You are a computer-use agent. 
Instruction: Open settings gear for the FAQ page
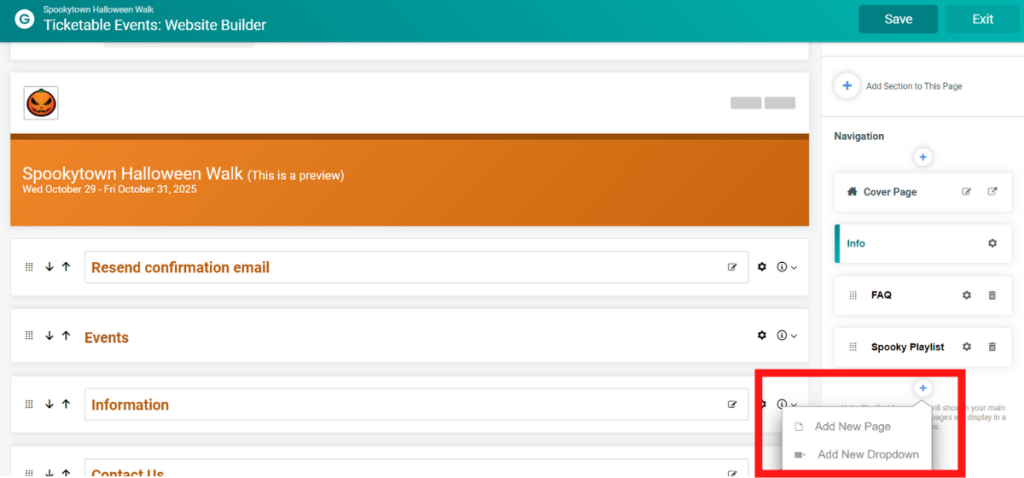[967, 295]
